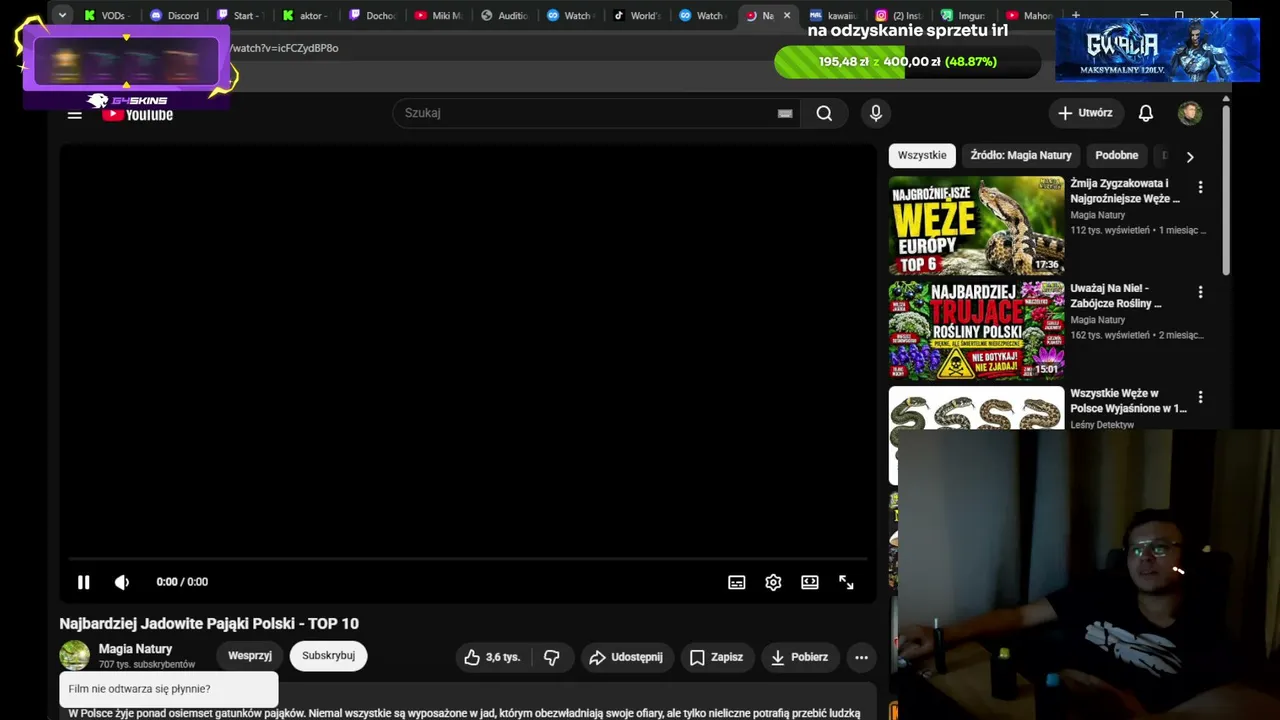The image size is (1280, 720).
Task: Toggle subtitles in the video player
Action: pyautogui.click(x=737, y=582)
